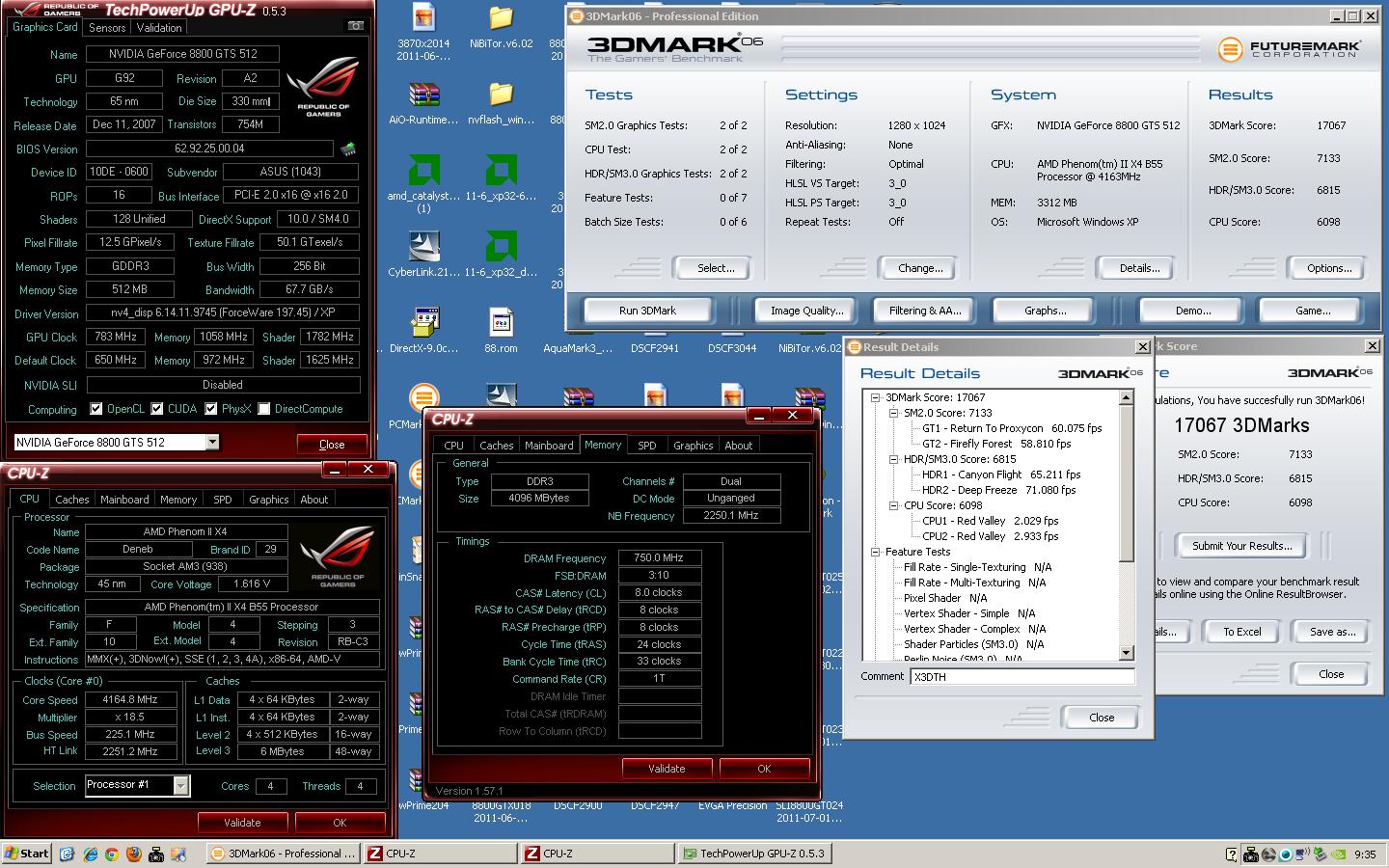The image size is (1389, 868).
Task: Switch to TechPowerUp GPU-Z taskbar button
Action: (x=755, y=854)
